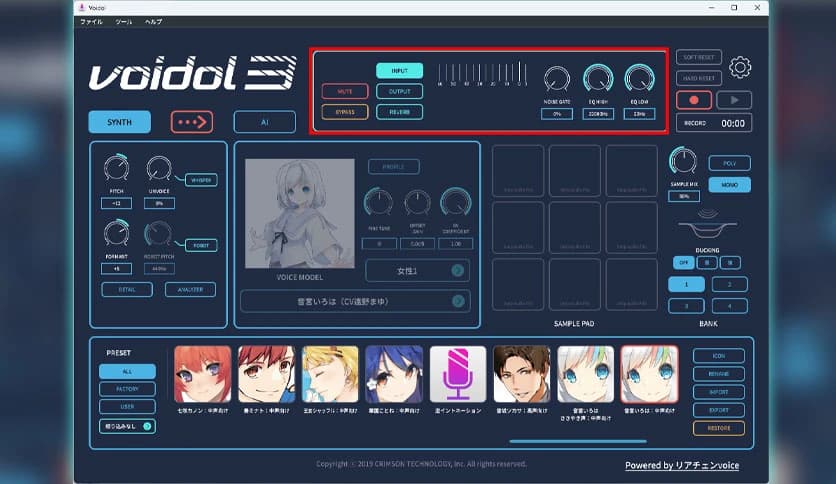Open the ヘルプ menu
The height and width of the screenshot is (484, 836).
(153, 22)
